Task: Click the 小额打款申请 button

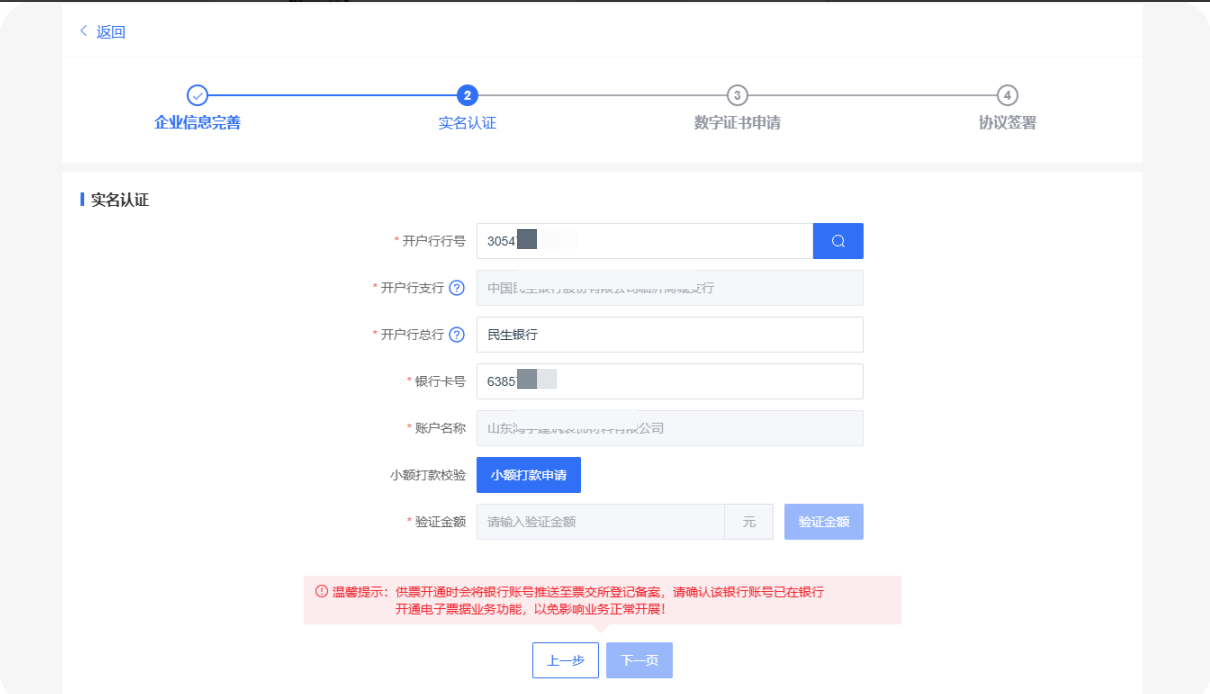Action: coord(529,475)
